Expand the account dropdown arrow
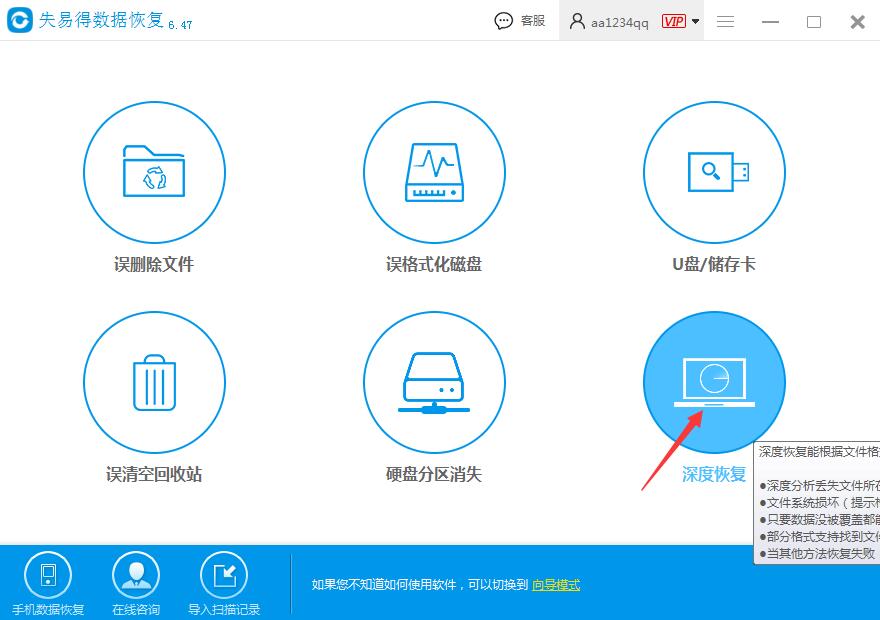The width and height of the screenshot is (880, 620). tap(695, 21)
